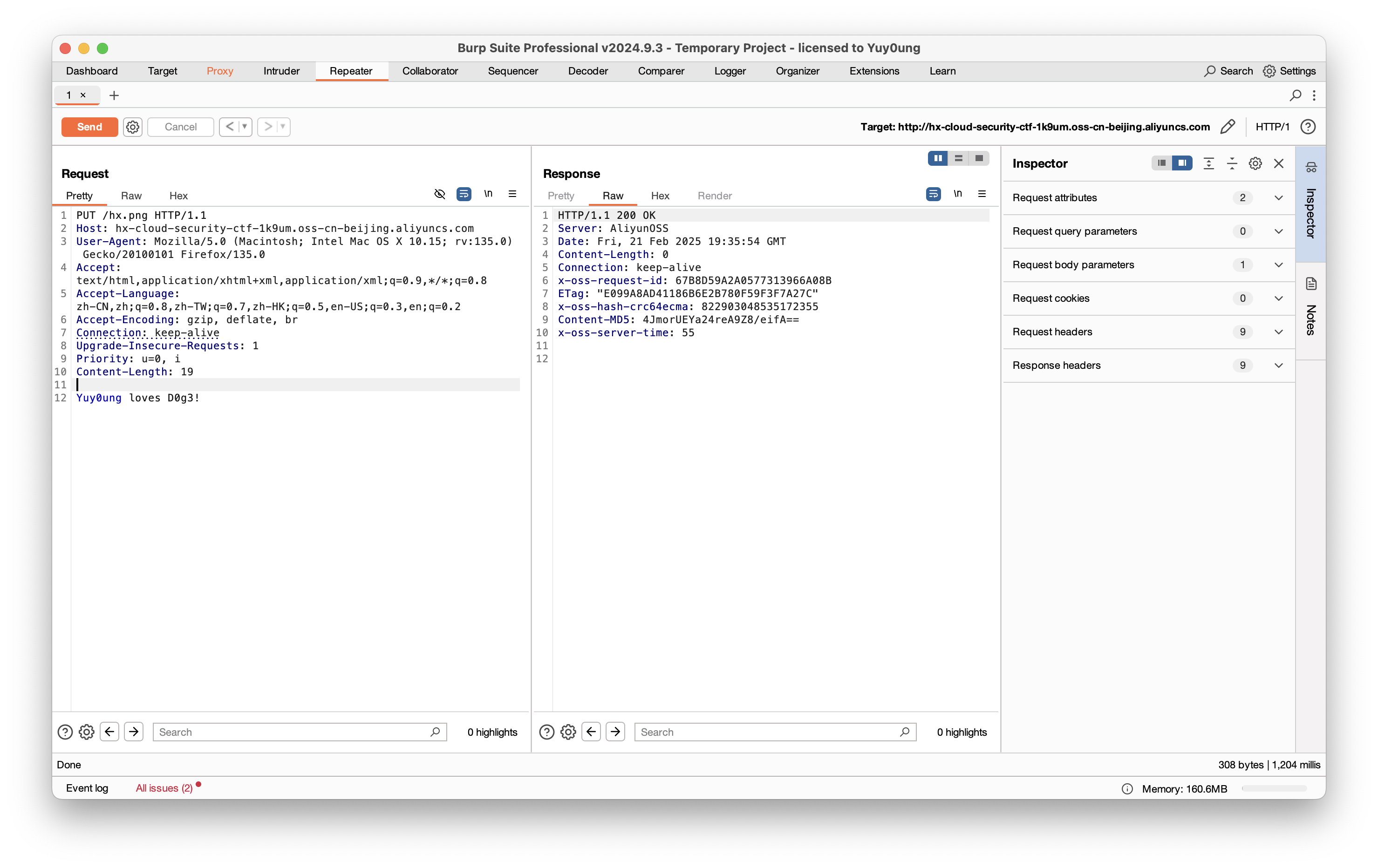Open Repeater send settings gear icon

tap(133, 127)
